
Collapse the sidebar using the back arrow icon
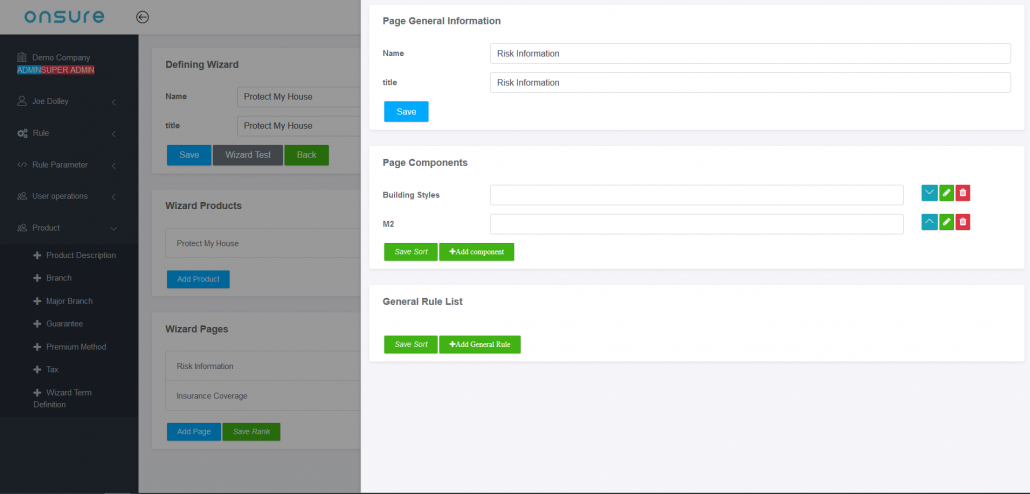pos(143,17)
